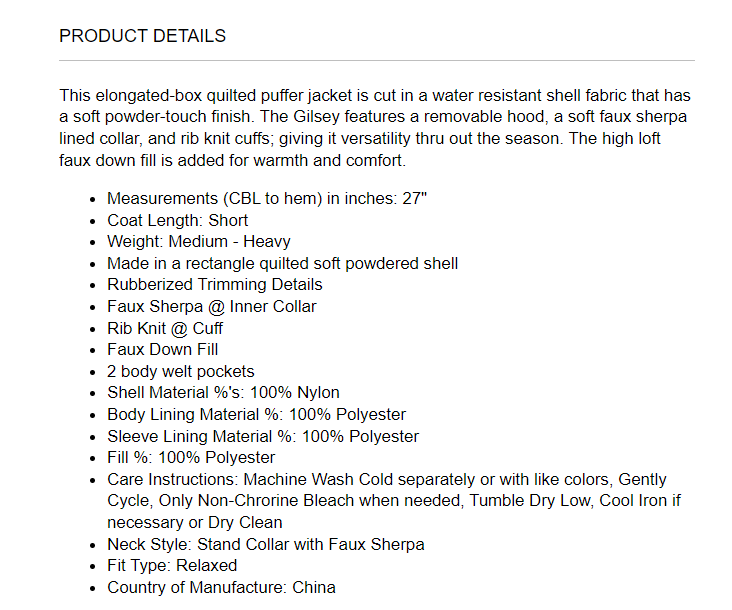Click the rectangle quilted soft powdered shell line
This screenshot has width=732, height=610.
pos(282,263)
